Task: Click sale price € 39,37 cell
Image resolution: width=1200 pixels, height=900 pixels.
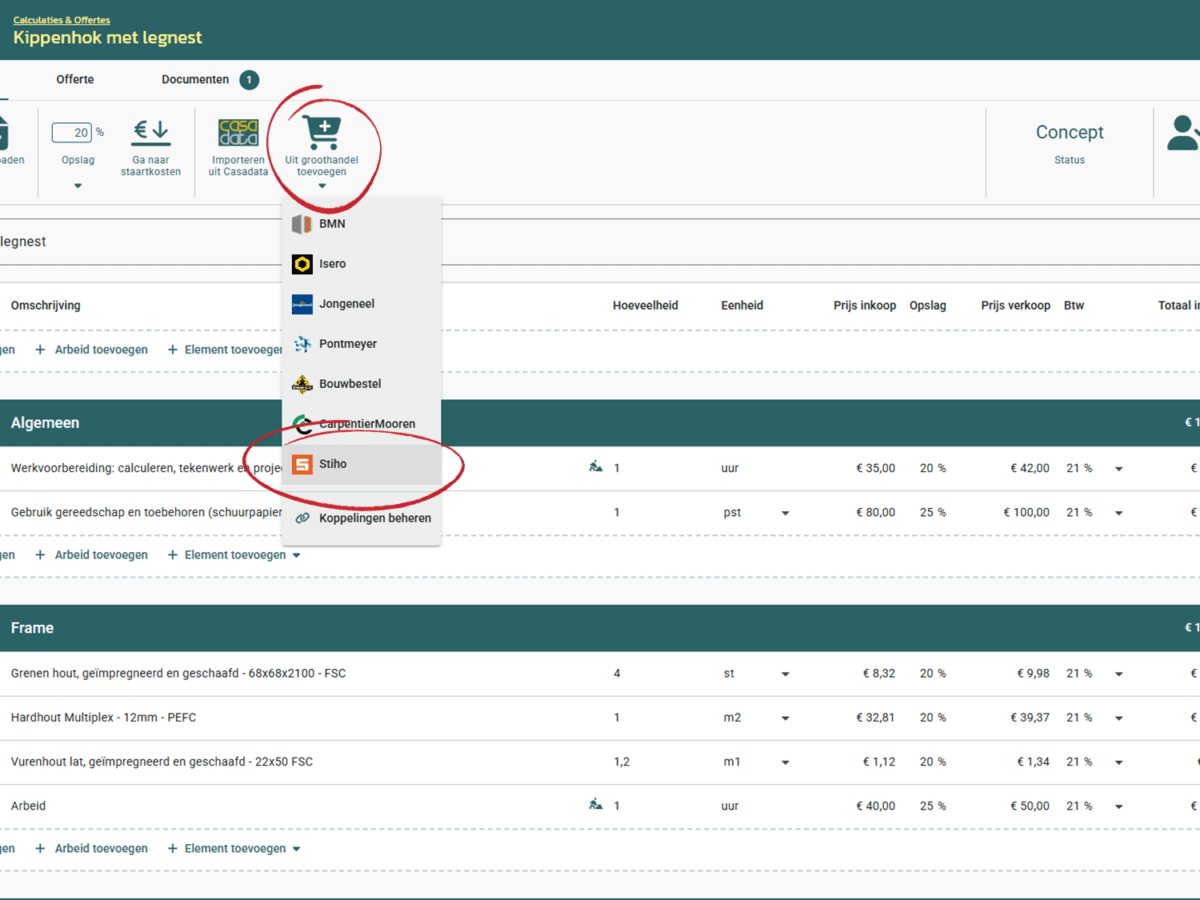Action: [1030, 718]
